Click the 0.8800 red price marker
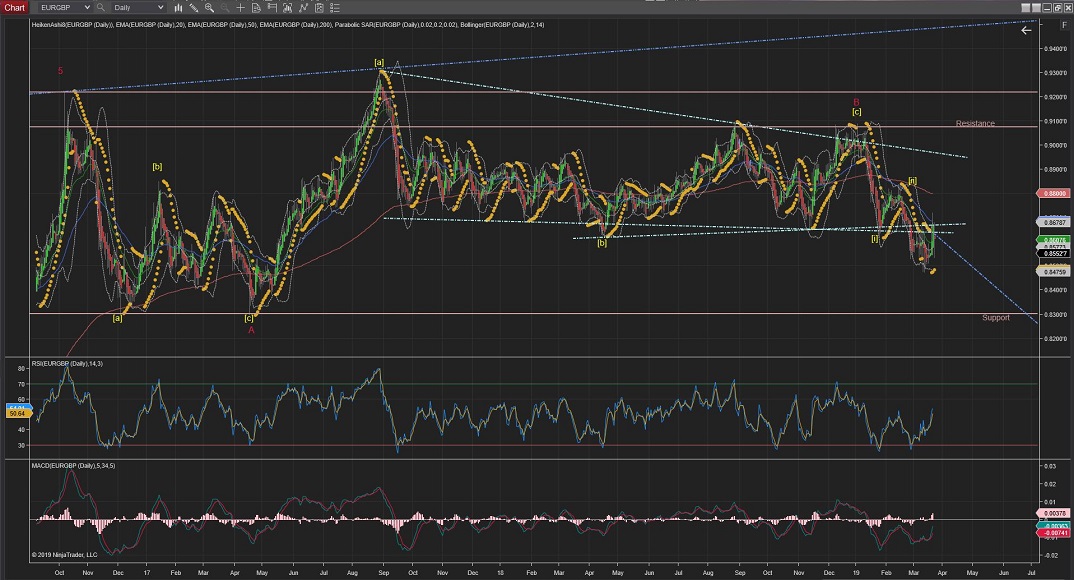This screenshot has height=580, width=1074. pos(1055,194)
